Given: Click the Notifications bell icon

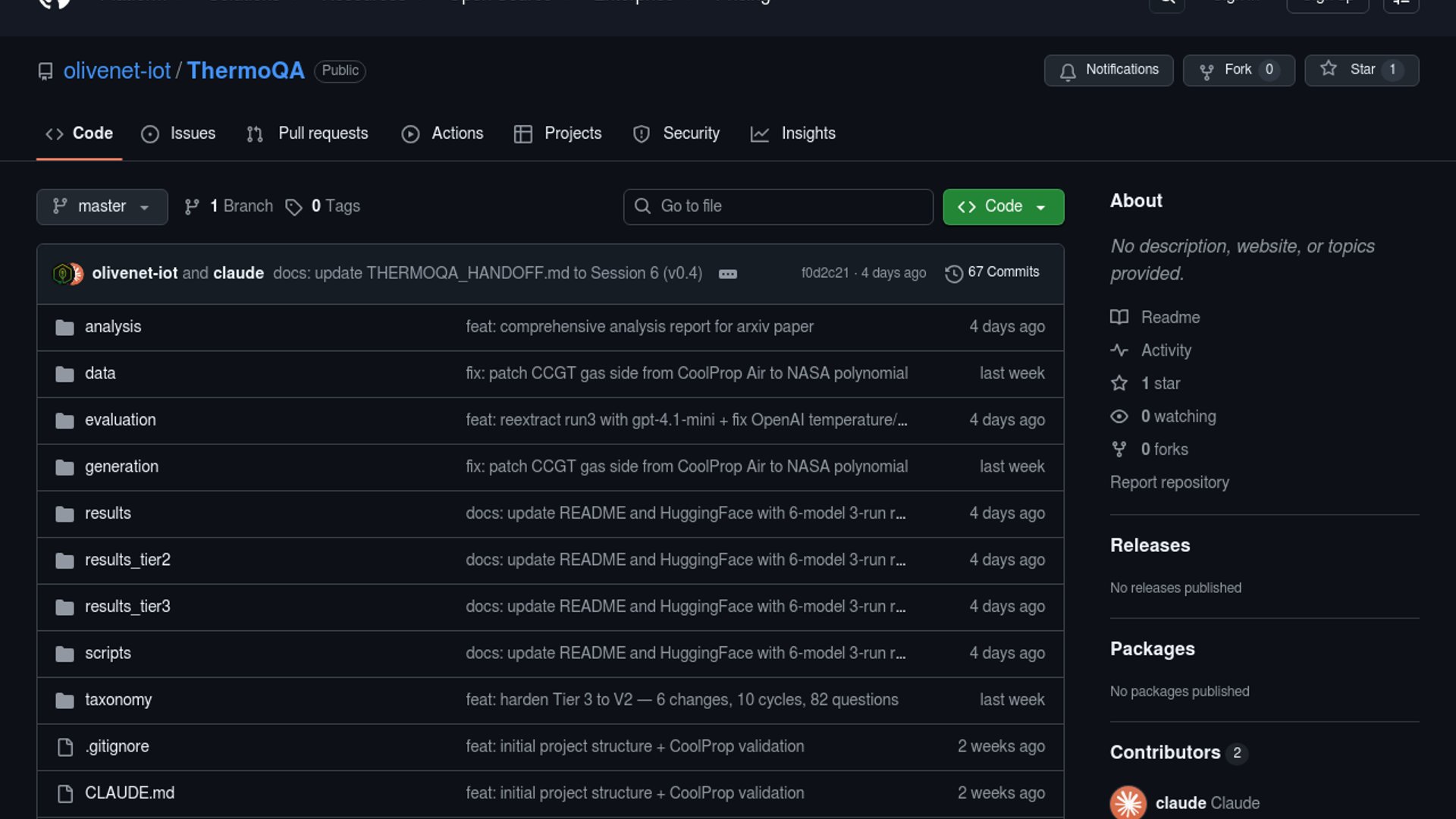Looking at the screenshot, I should pos(1068,71).
